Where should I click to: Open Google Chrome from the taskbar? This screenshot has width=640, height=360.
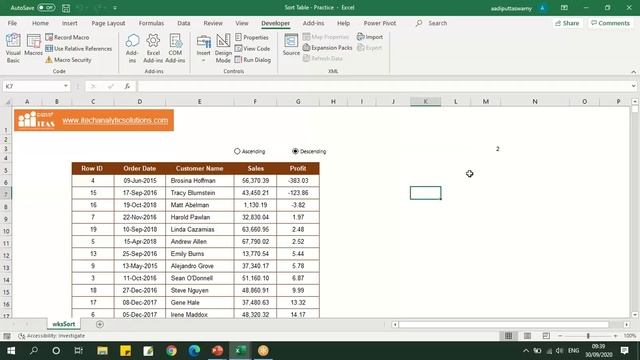(171, 351)
